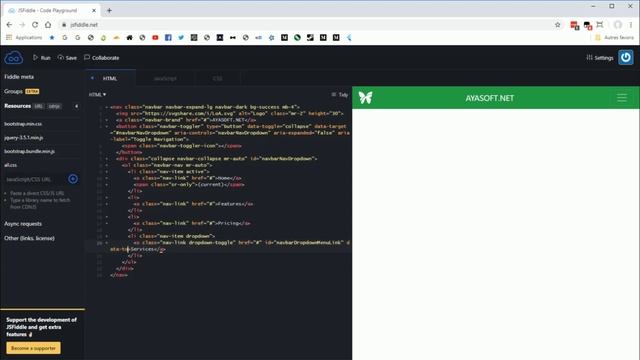The width and height of the screenshot is (640, 360).
Task: Click the blue power account icon
Action: tap(626, 58)
